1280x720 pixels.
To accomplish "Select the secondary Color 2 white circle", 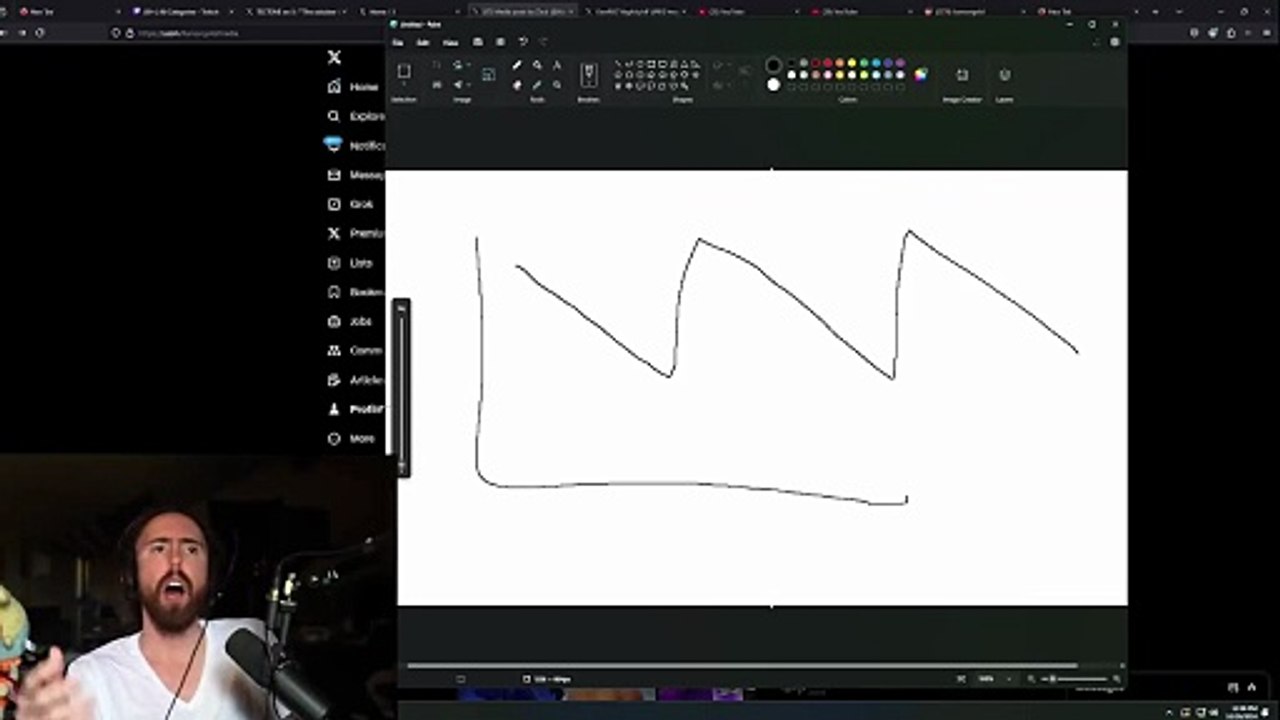I will coord(774,85).
